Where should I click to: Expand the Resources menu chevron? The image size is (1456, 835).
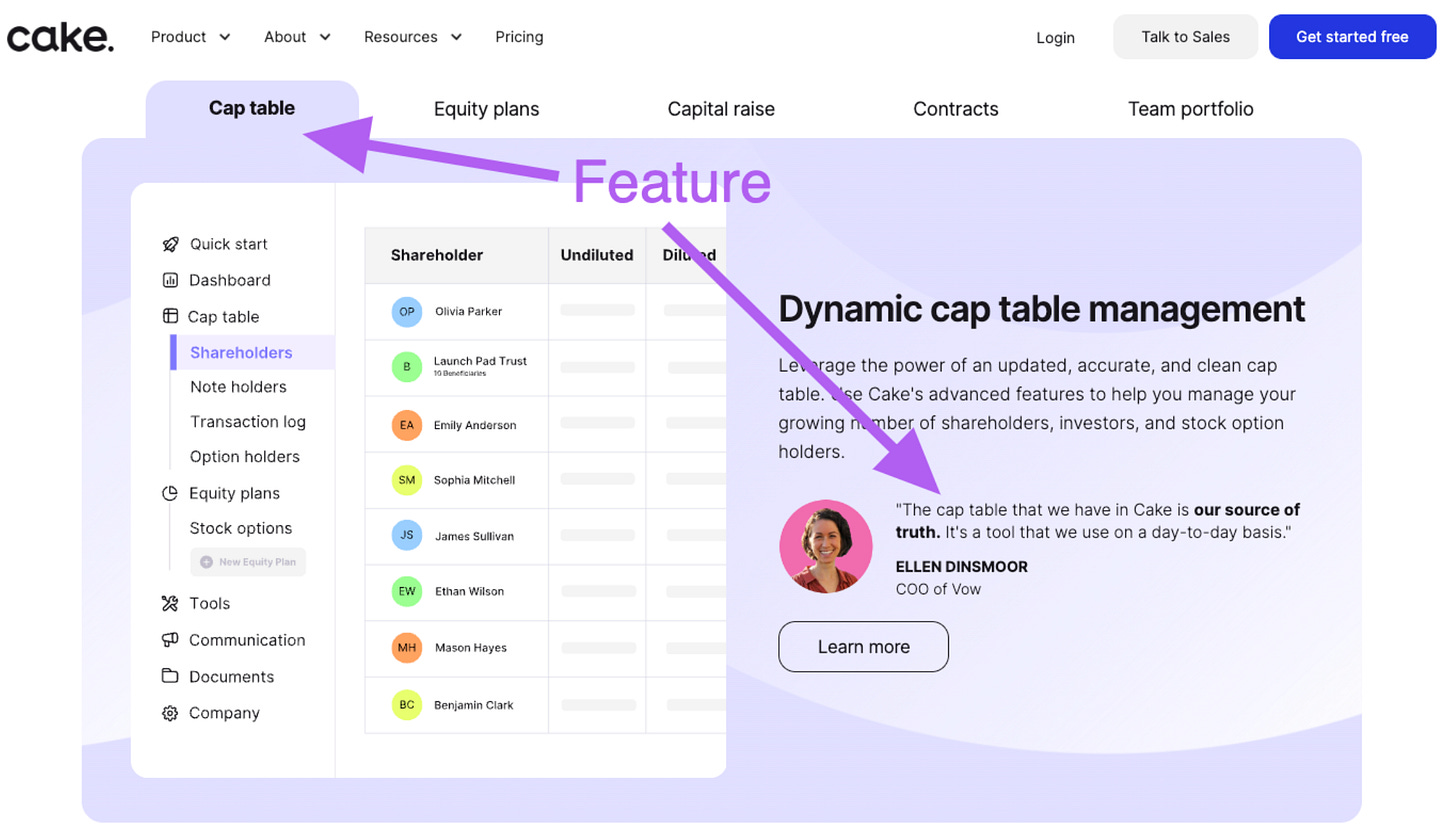coord(456,37)
